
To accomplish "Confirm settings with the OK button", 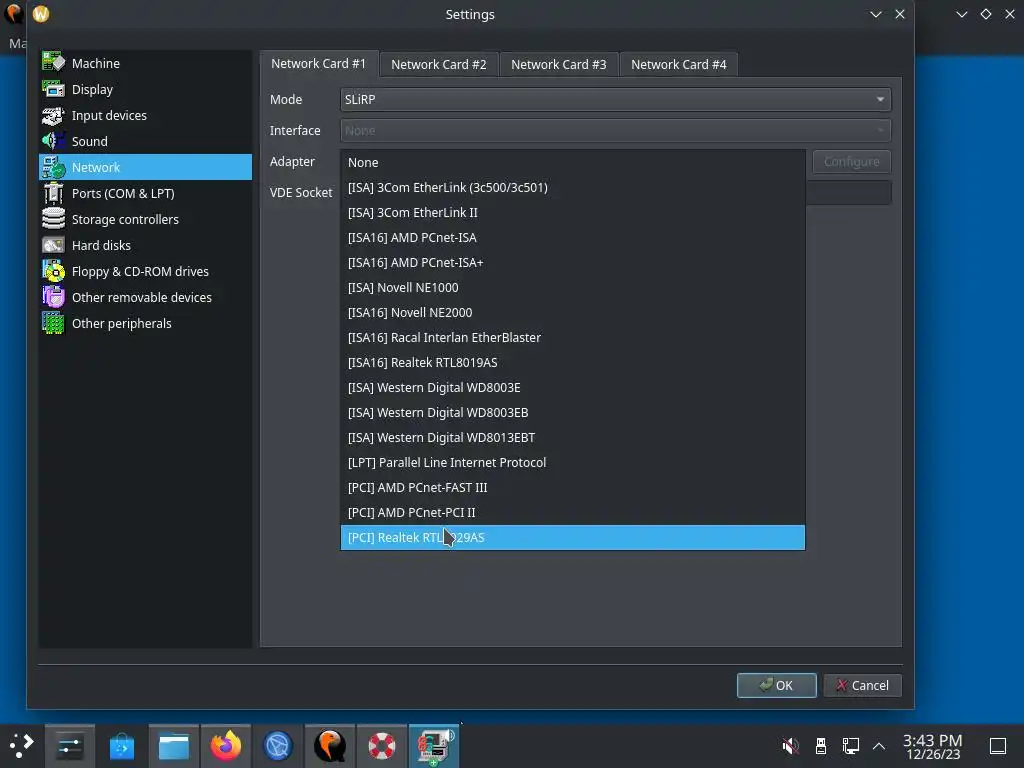I will coord(776,685).
